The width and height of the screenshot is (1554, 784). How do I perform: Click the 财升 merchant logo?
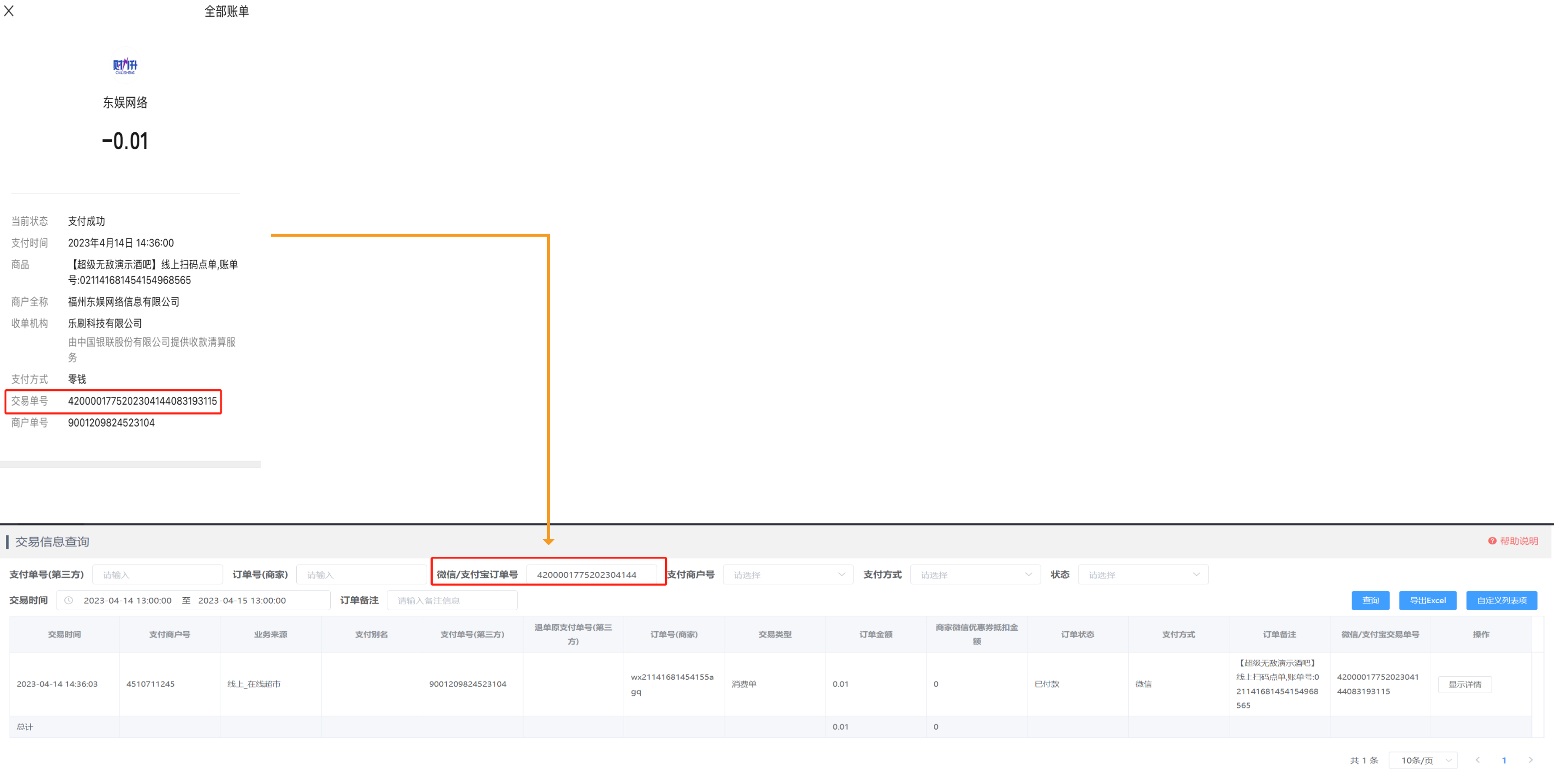click(125, 65)
